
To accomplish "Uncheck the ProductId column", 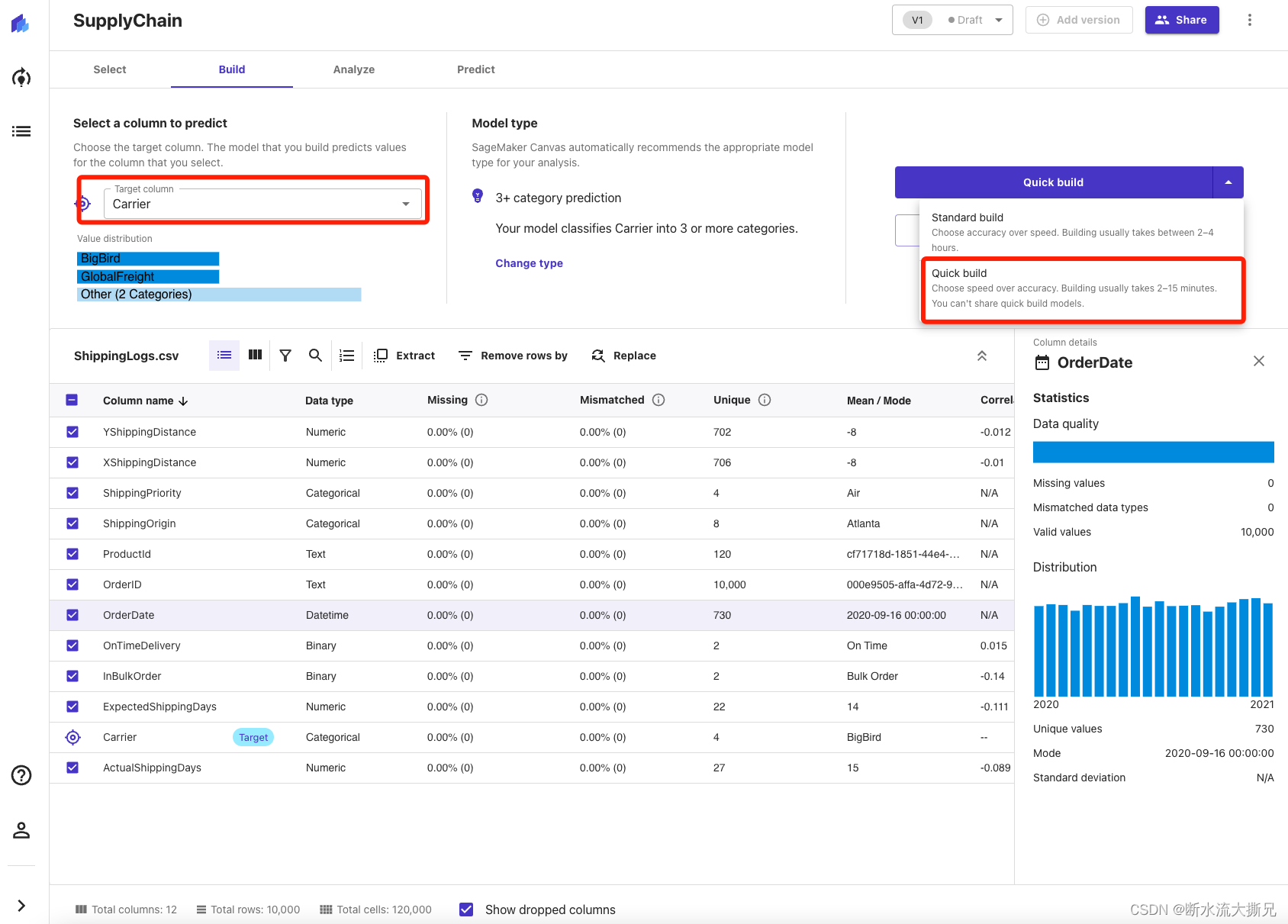I will (x=72, y=554).
